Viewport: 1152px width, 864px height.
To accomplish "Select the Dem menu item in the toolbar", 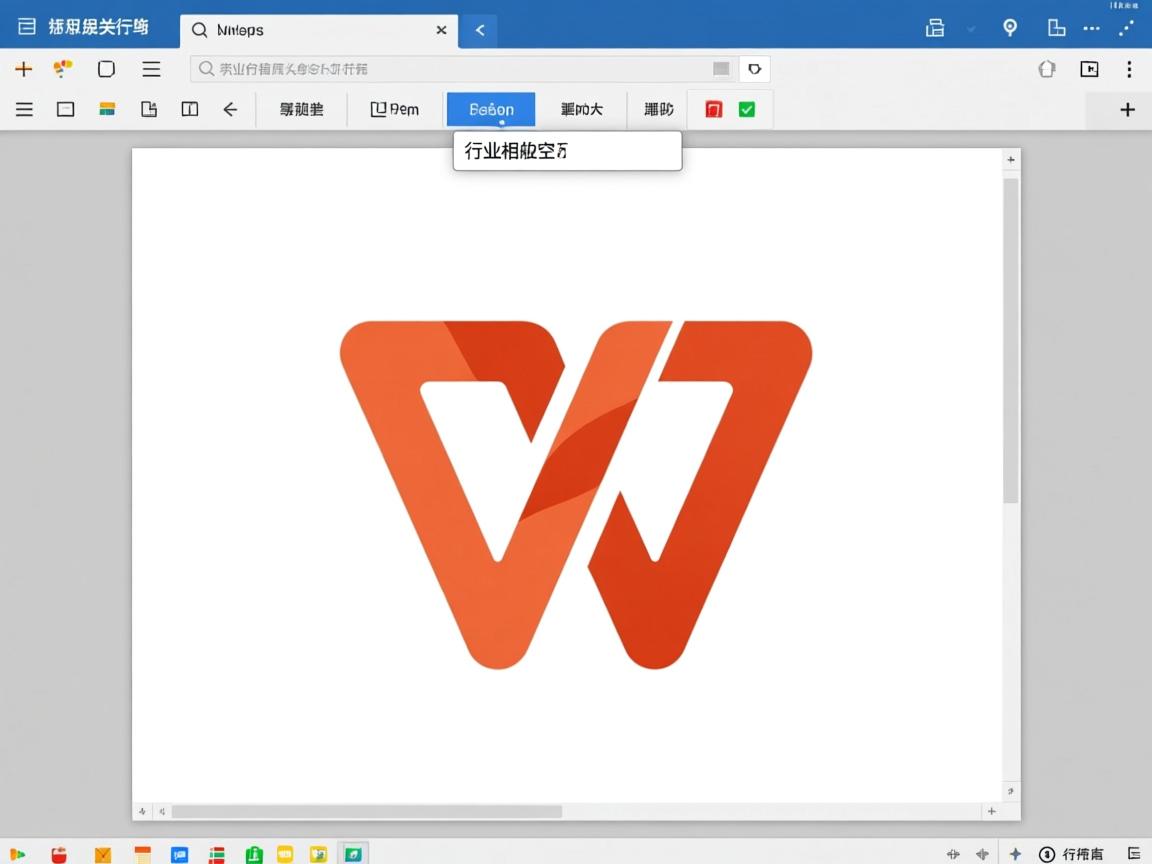I will [395, 109].
